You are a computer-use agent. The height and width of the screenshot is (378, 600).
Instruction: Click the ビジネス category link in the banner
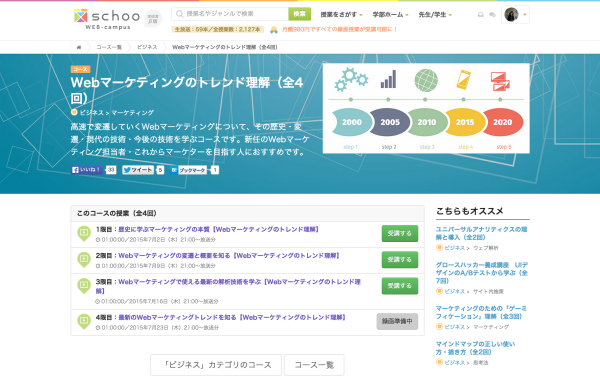91,112
